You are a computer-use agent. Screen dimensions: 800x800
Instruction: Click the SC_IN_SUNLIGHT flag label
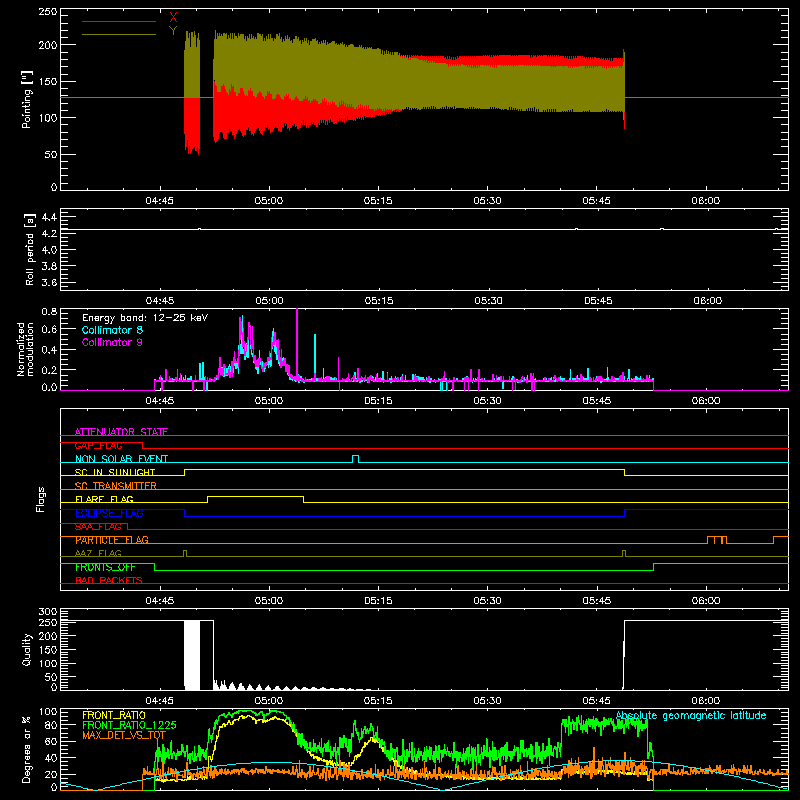tap(115, 472)
